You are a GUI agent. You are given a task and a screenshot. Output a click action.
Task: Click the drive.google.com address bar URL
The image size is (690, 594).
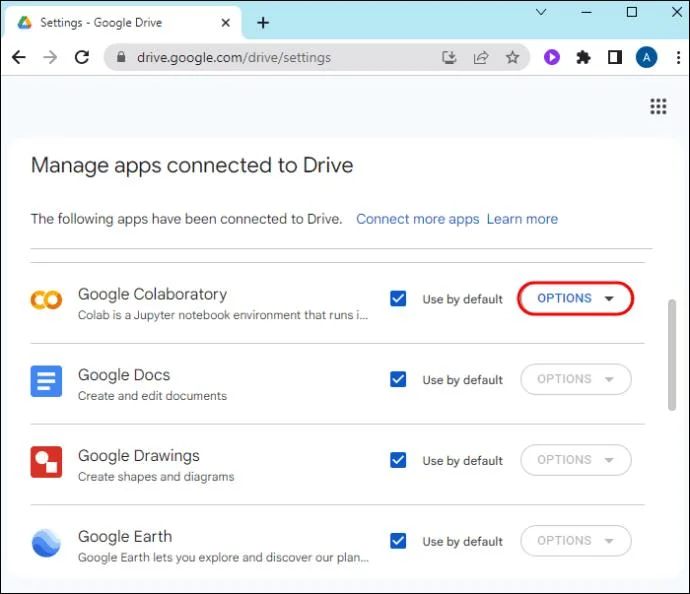coord(234,57)
